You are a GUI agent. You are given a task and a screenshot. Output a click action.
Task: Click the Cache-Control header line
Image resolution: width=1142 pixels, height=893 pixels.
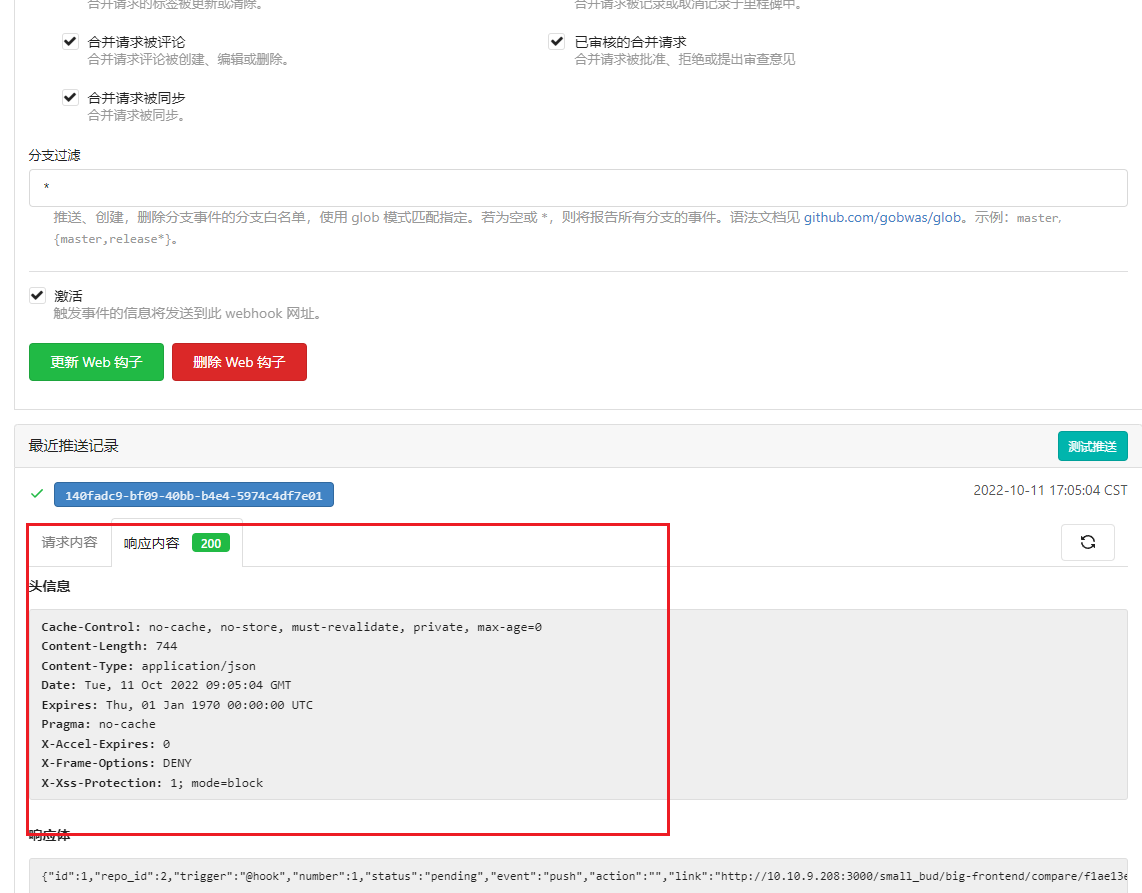click(291, 626)
